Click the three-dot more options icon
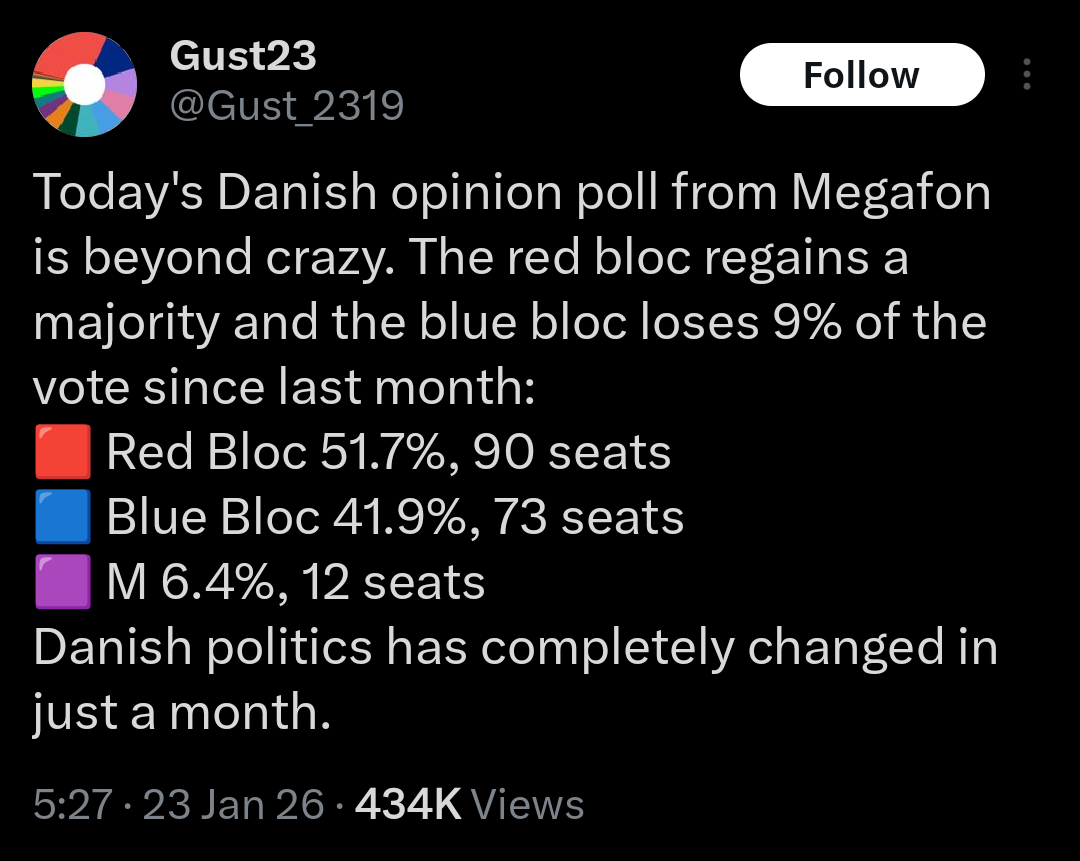The width and height of the screenshot is (1080, 861). coord(1026,75)
